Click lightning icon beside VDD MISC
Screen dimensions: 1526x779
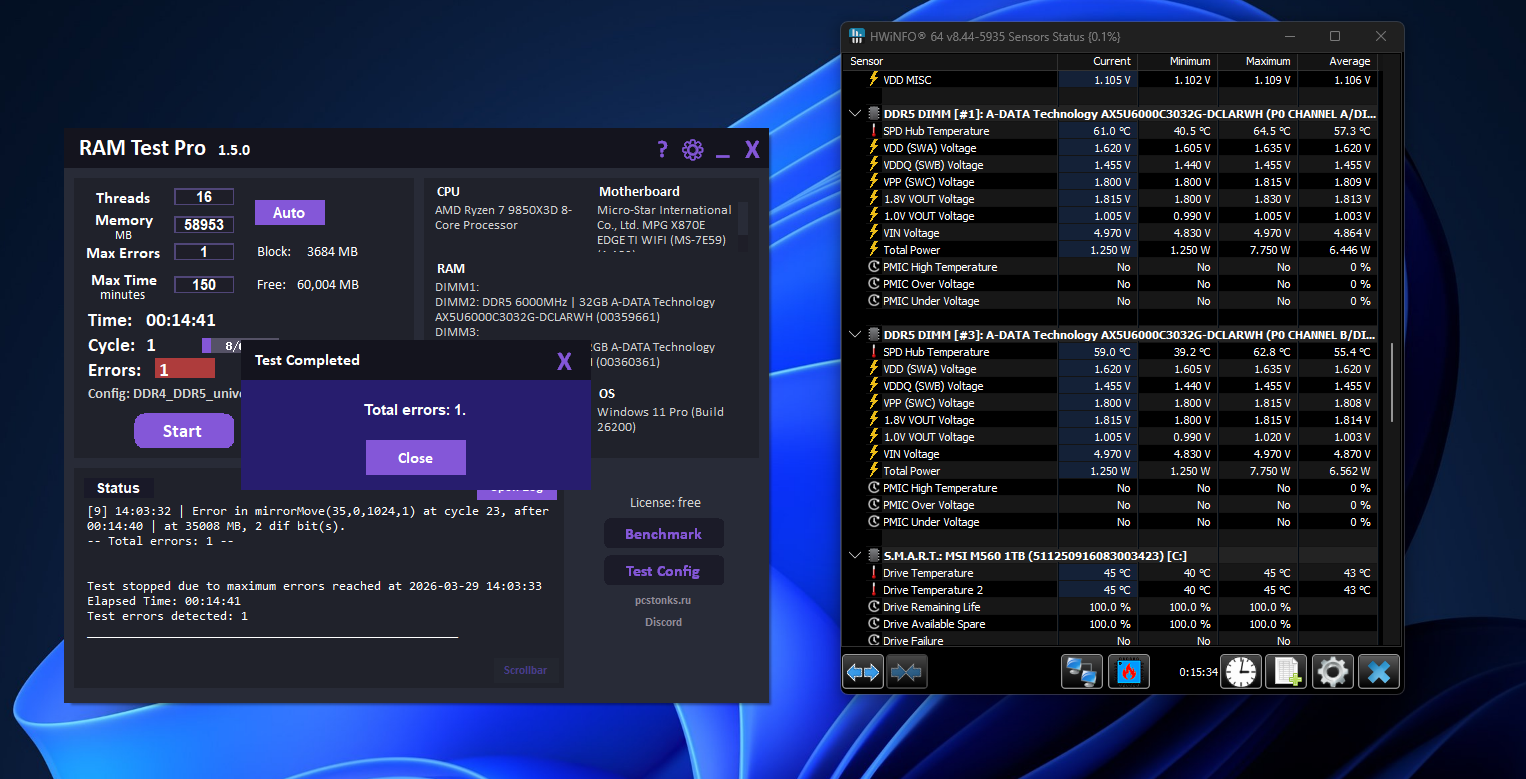pos(874,79)
